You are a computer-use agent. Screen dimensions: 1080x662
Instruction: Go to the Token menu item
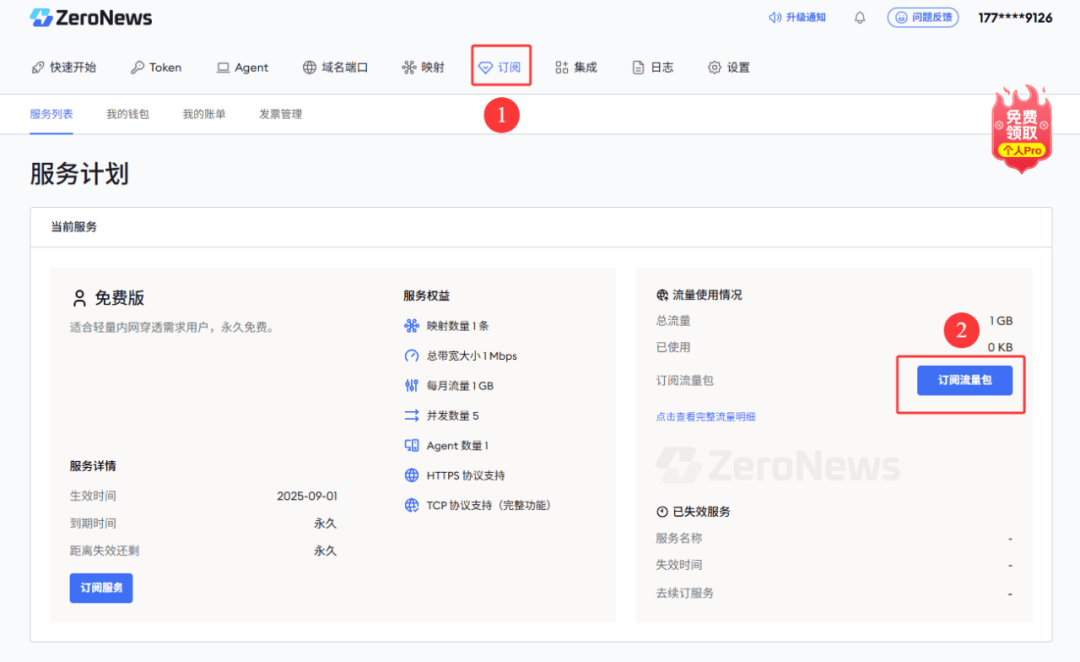click(156, 68)
